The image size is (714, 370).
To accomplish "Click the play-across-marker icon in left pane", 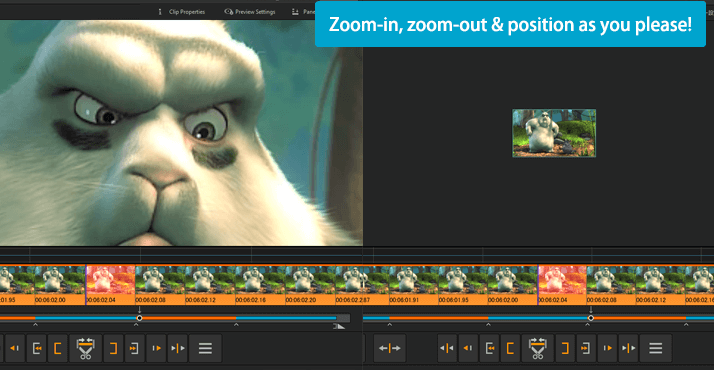I will click(x=178, y=348).
